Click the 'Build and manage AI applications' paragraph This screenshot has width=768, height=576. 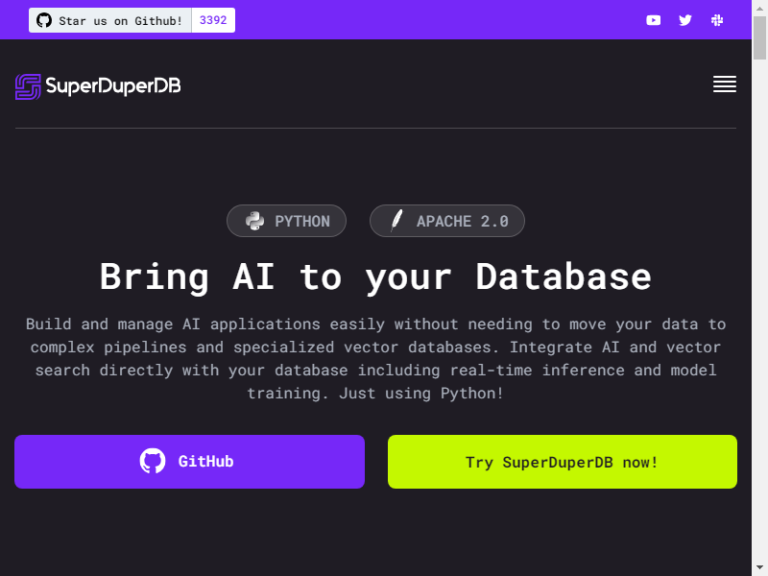coord(376,359)
